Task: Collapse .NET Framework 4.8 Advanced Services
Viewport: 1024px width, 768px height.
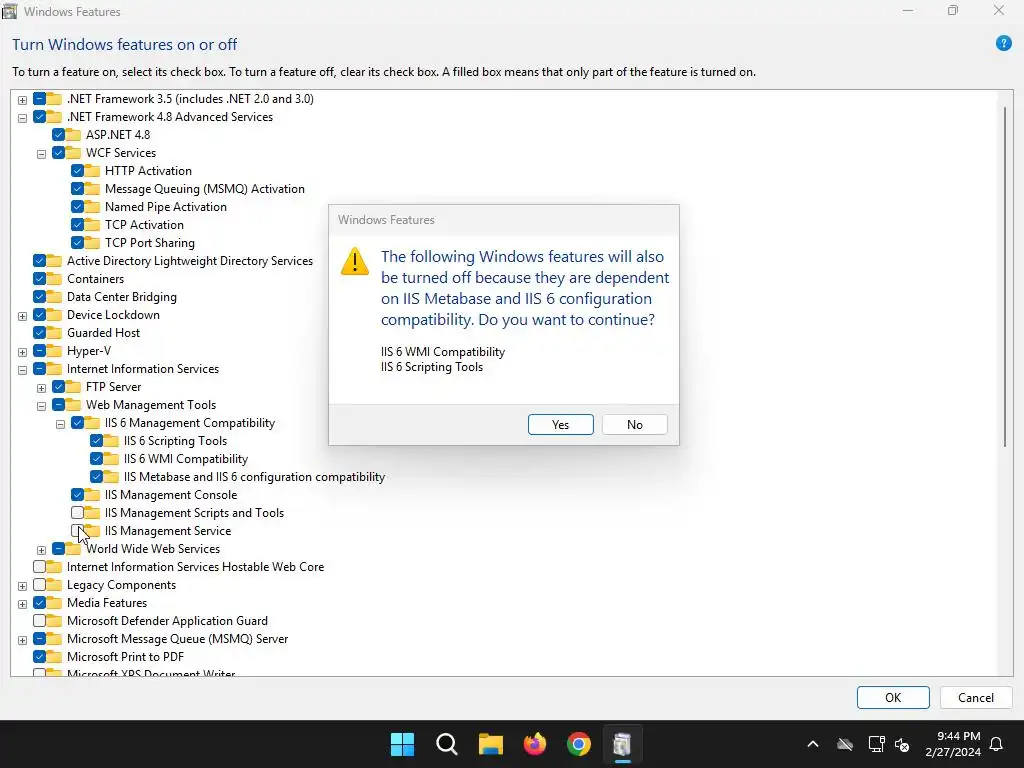Action: point(22,118)
